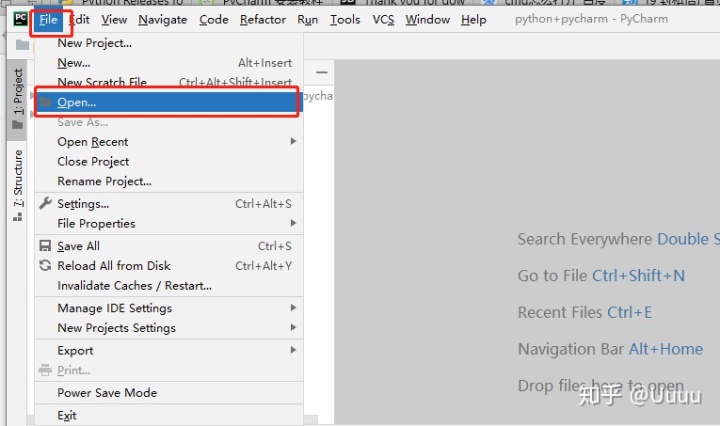Expand the Export submenu arrow

coord(293,350)
